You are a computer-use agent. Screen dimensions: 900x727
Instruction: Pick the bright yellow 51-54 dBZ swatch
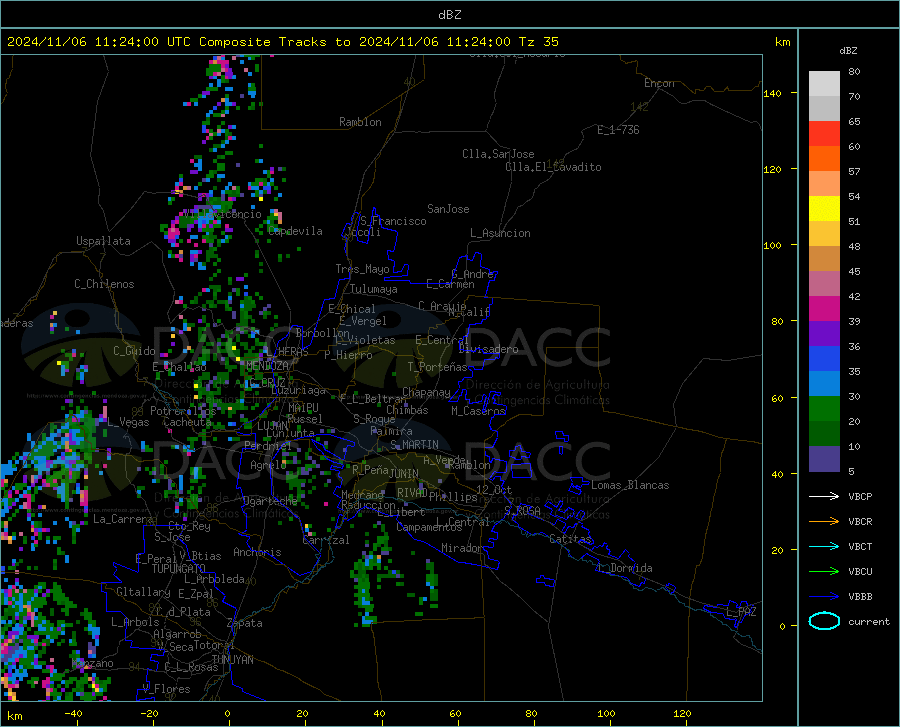click(x=824, y=209)
